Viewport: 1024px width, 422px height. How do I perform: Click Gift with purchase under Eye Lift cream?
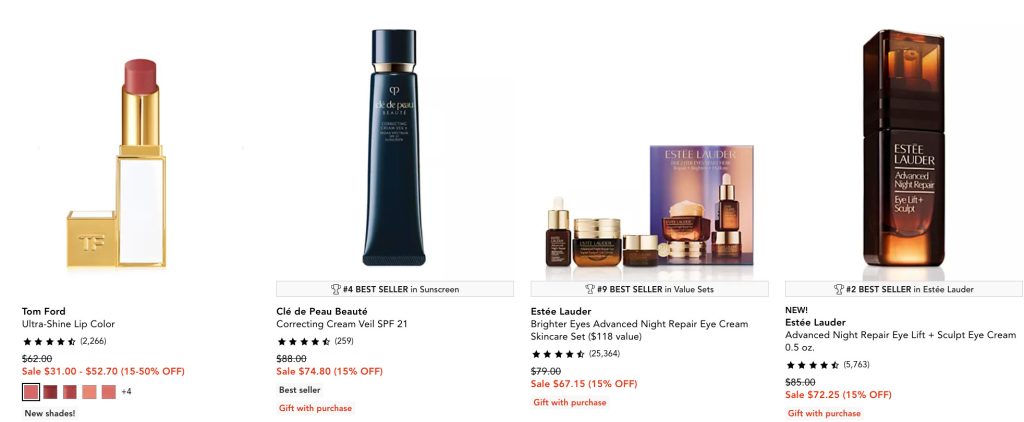824,414
